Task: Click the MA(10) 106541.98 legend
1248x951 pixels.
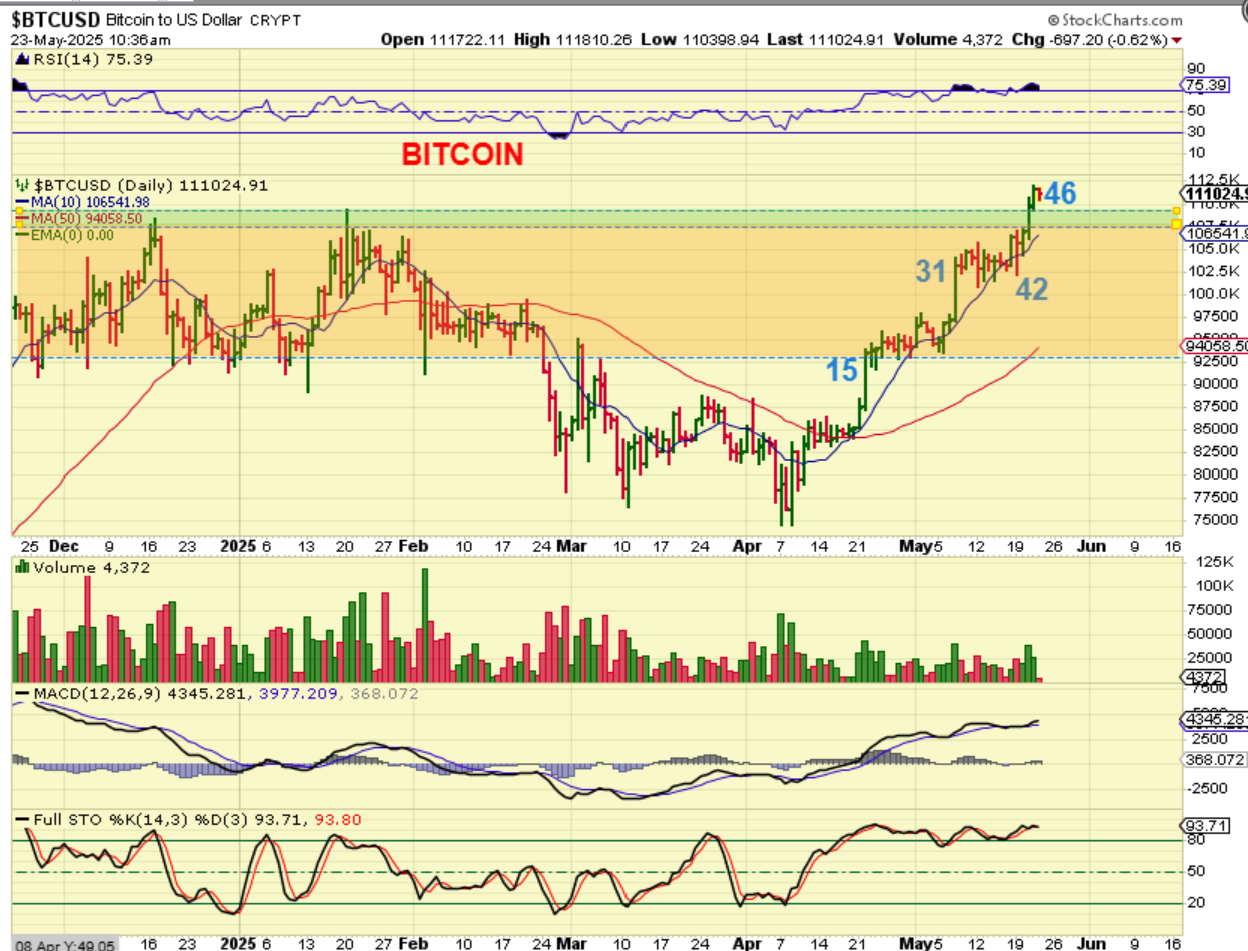Action: pos(91,202)
